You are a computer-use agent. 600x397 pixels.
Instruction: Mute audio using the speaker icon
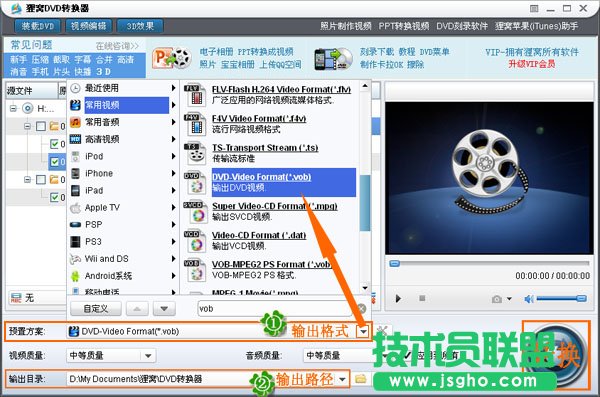pos(529,299)
